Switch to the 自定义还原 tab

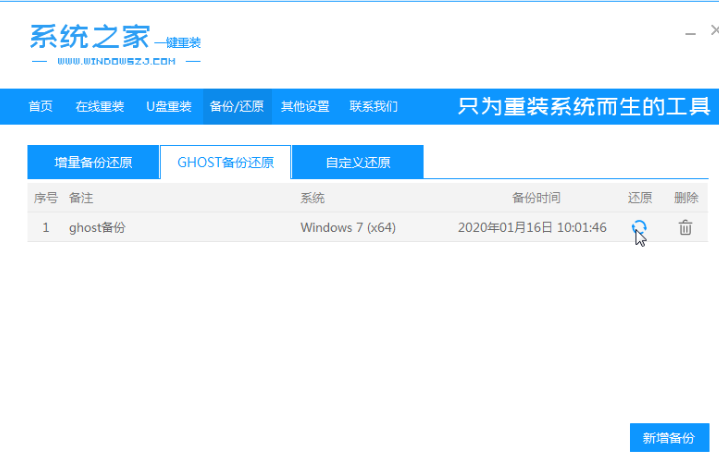[357, 162]
